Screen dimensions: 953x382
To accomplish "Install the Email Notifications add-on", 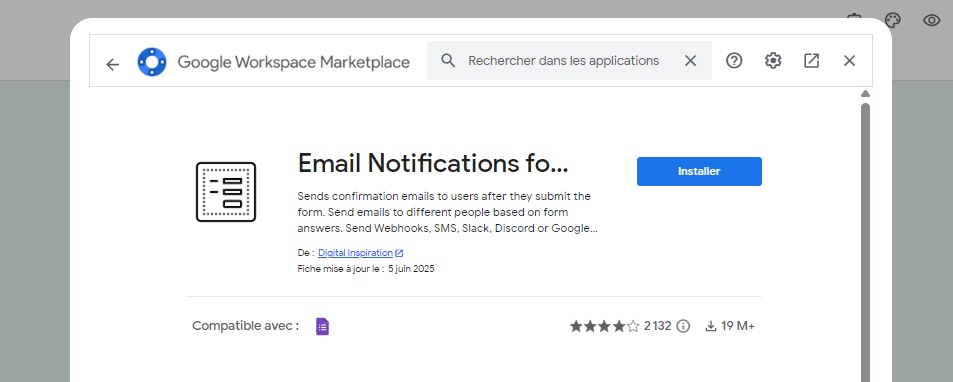I will click(699, 171).
